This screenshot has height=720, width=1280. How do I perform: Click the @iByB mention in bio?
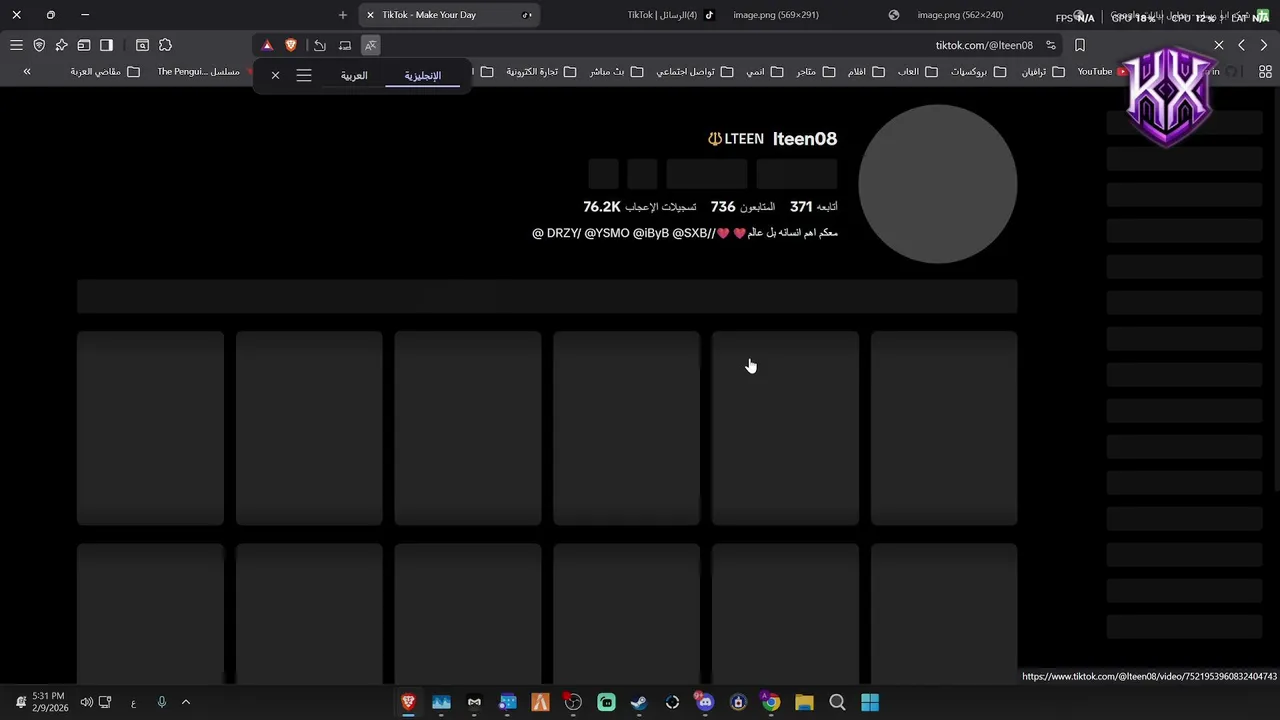click(651, 233)
